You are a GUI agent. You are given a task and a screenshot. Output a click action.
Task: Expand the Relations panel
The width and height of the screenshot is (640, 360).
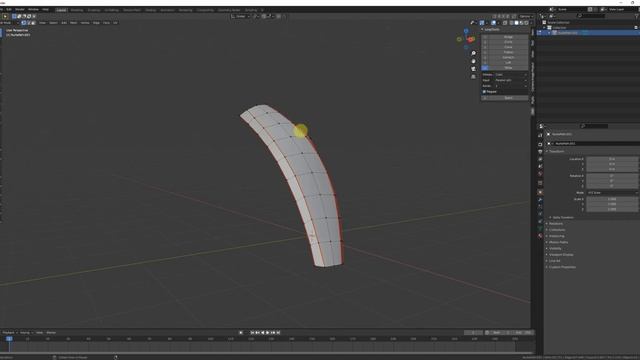556,224
